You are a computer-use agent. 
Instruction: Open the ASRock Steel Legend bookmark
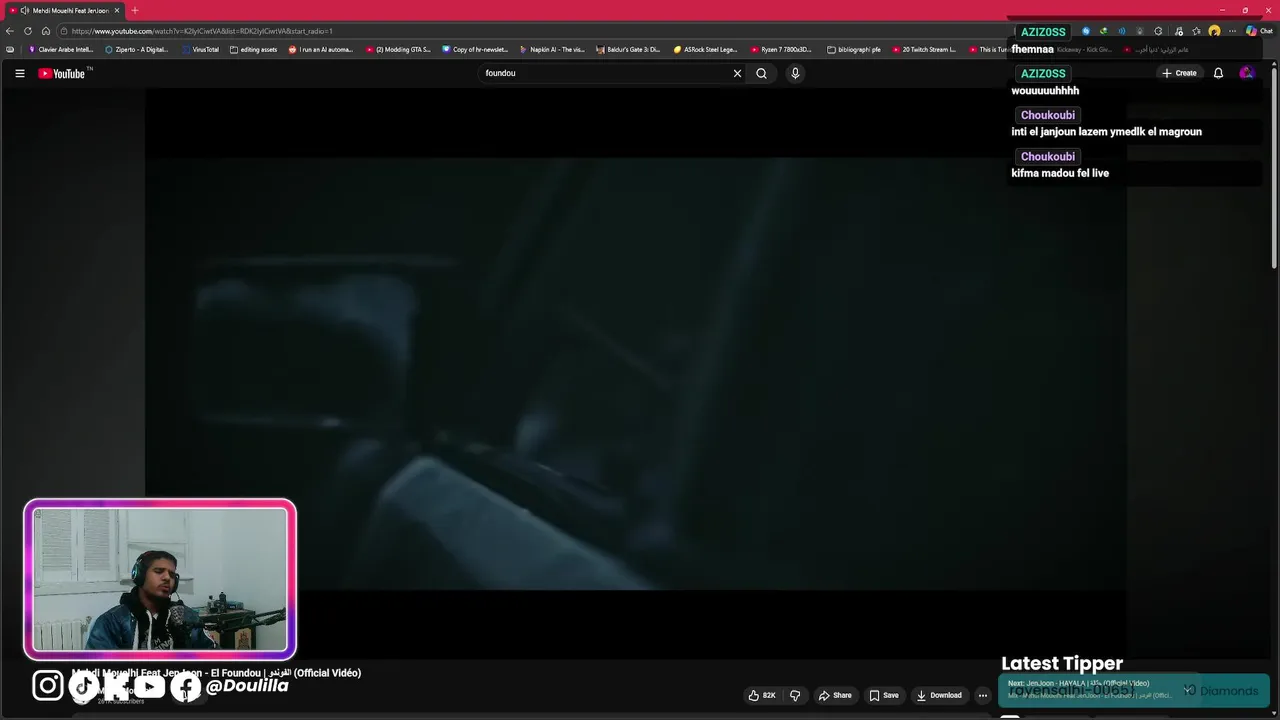point(705,49)
